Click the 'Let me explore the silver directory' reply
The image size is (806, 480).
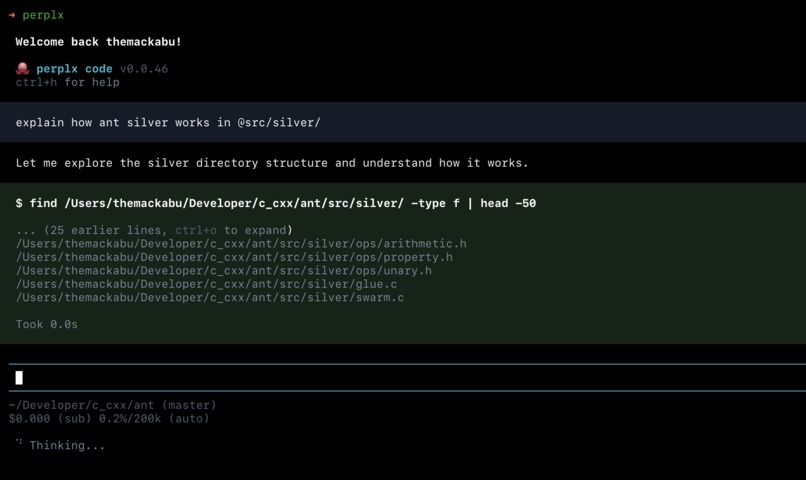(272, 163)
